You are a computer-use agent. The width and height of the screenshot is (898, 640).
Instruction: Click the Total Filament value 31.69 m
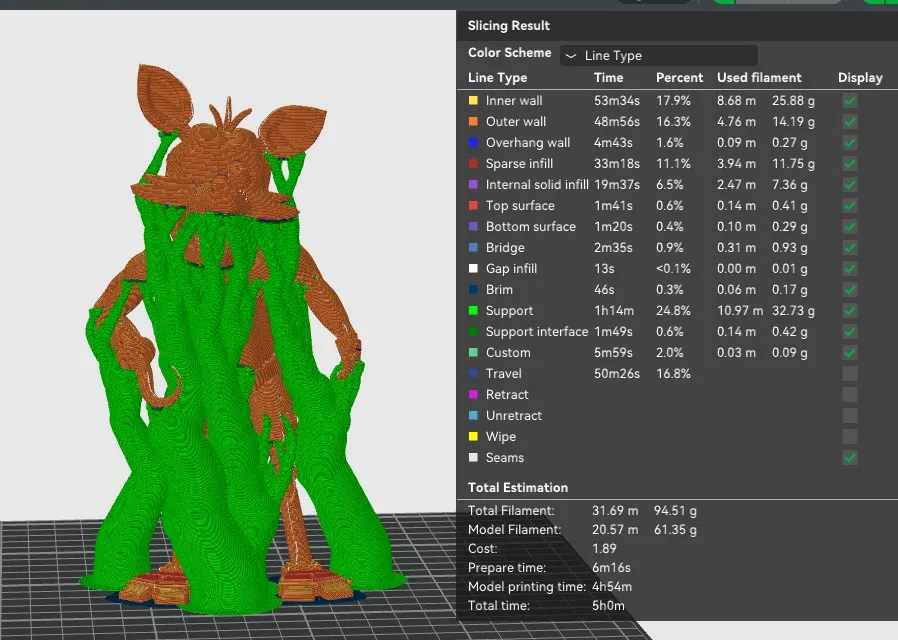point(615,511)
